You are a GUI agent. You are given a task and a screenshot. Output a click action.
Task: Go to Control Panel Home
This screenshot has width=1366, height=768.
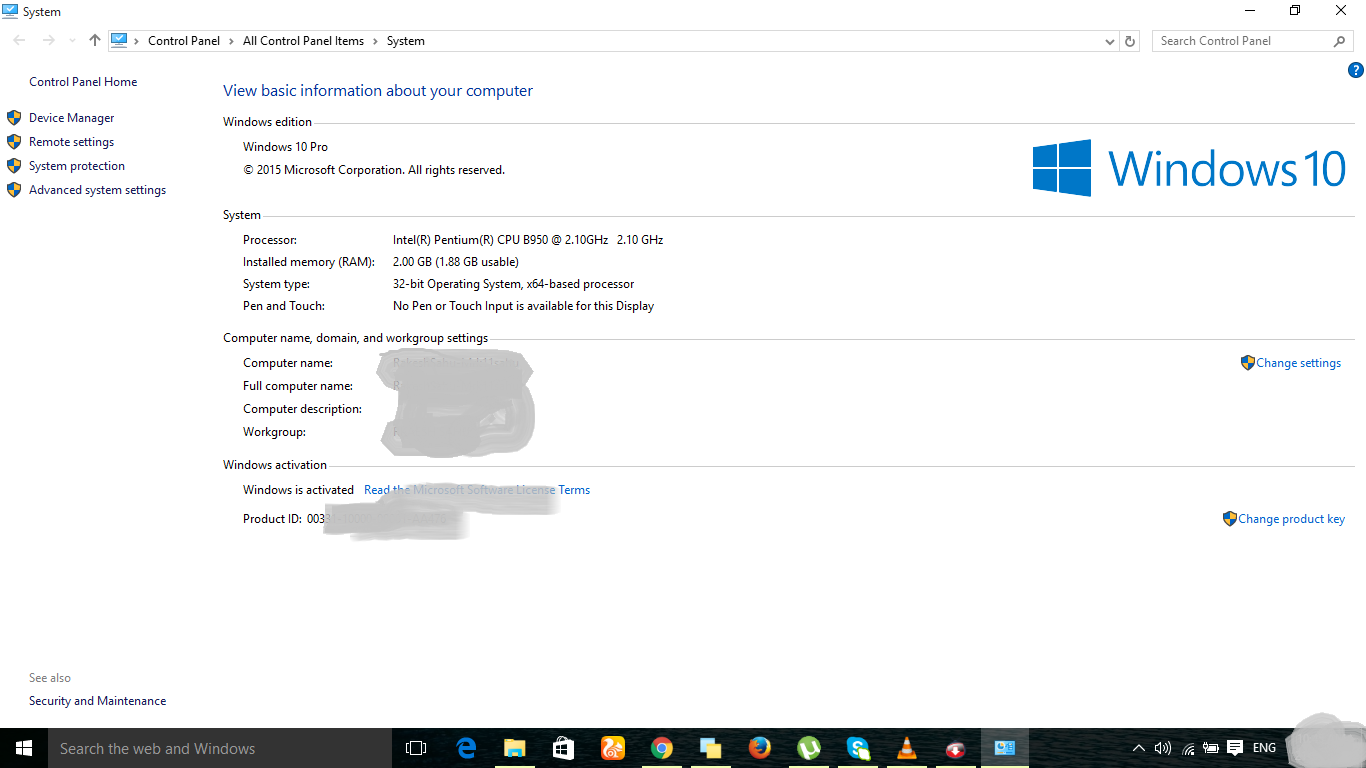[83, 81]
